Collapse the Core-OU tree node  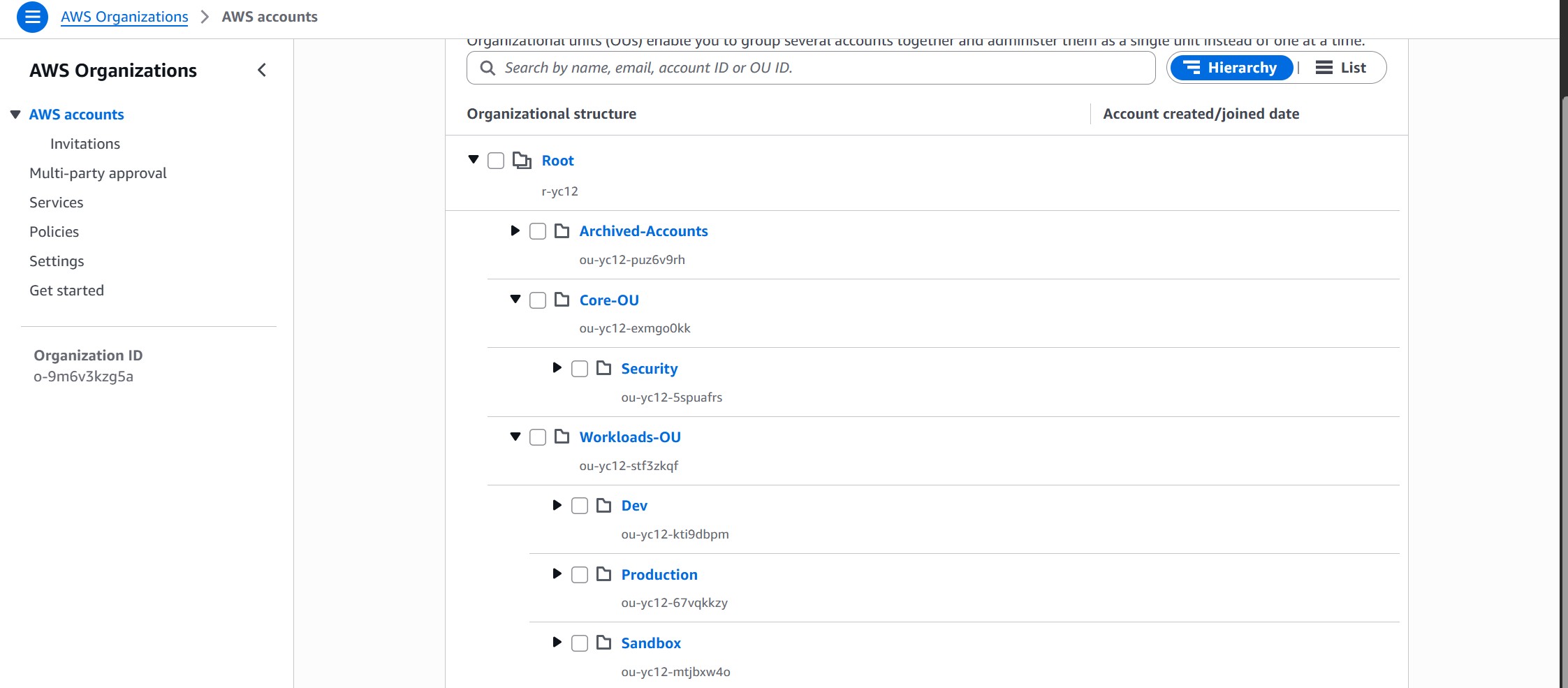point(515,299)
